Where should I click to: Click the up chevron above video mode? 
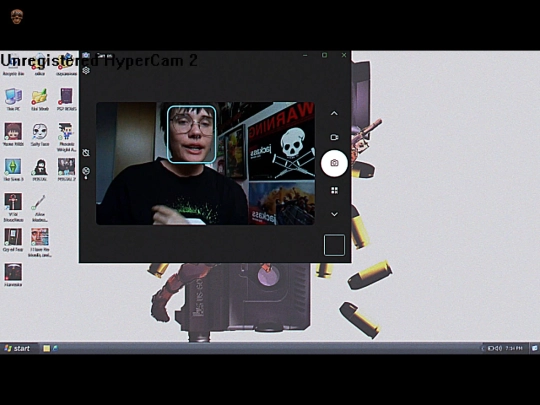click(334, 113)
